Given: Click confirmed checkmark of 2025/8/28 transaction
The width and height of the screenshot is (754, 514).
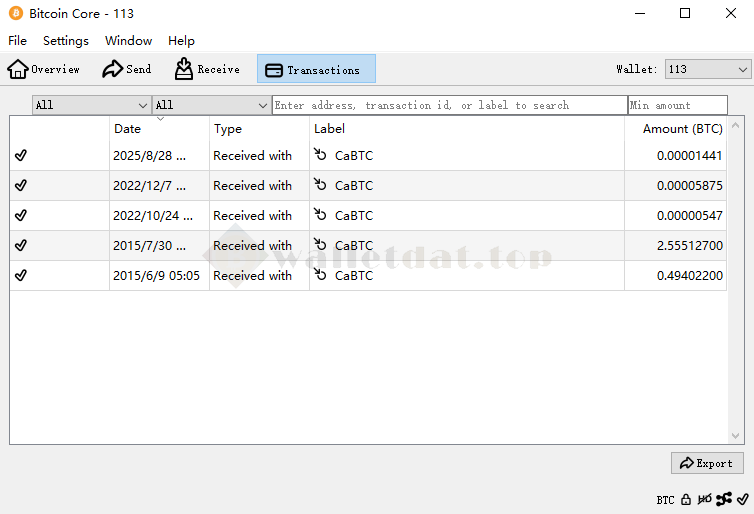Looking at the screenshot, I should click(x=21, y=155).
